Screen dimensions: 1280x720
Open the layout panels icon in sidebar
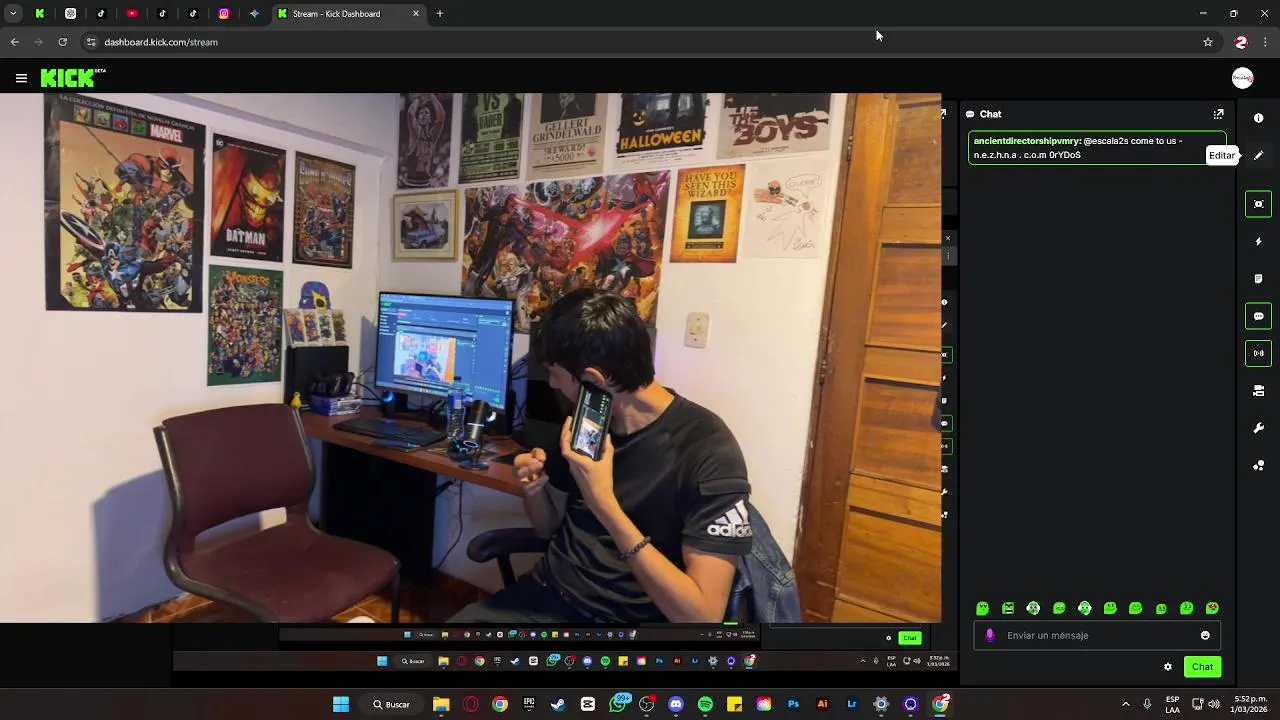pos(1258,391)
